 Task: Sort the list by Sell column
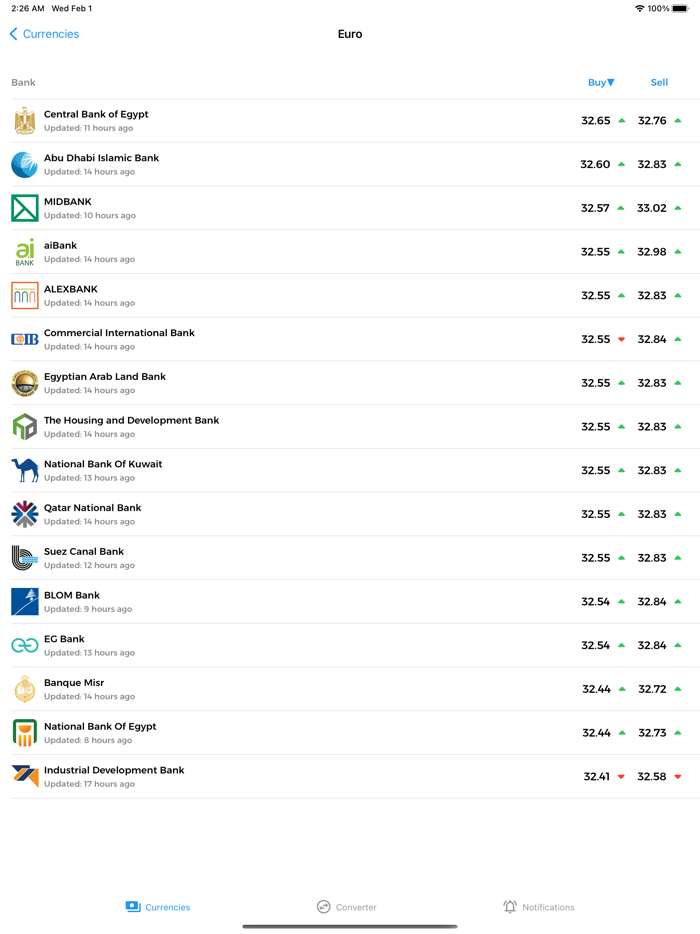pyautogui.click(x=659, y=83)
